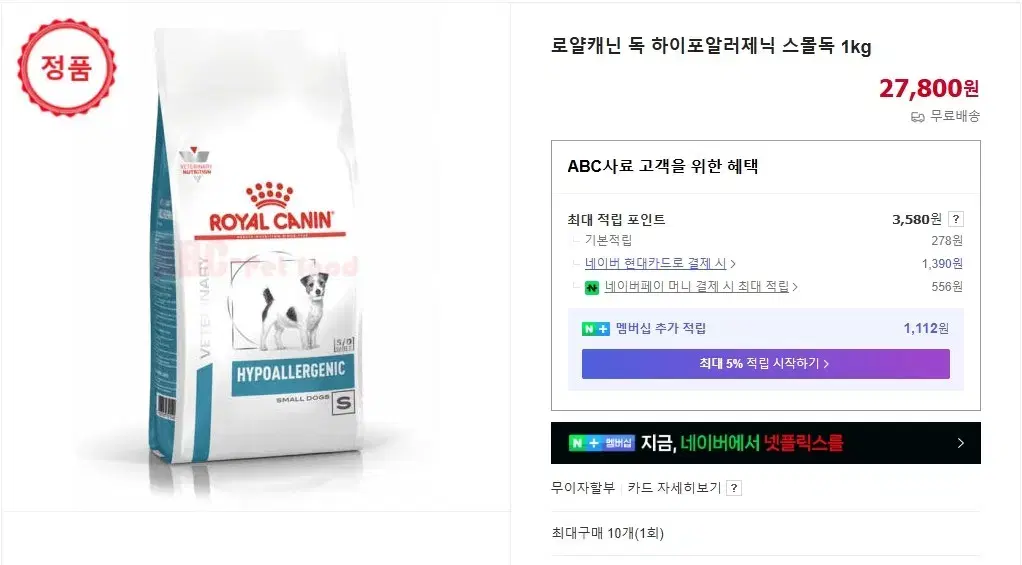The image size is (1022, 565).
Task: Click the N+ 멤버십 logo in the Netflix banner
Action: coord(601,443)
